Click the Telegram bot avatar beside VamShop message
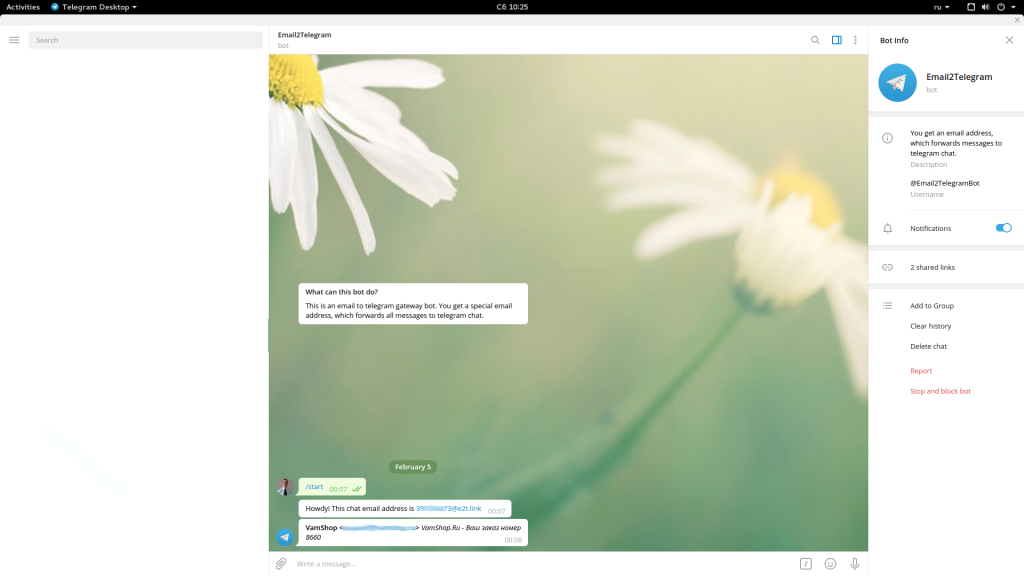This screenshot has height=576, width=1024. (285, 537)
